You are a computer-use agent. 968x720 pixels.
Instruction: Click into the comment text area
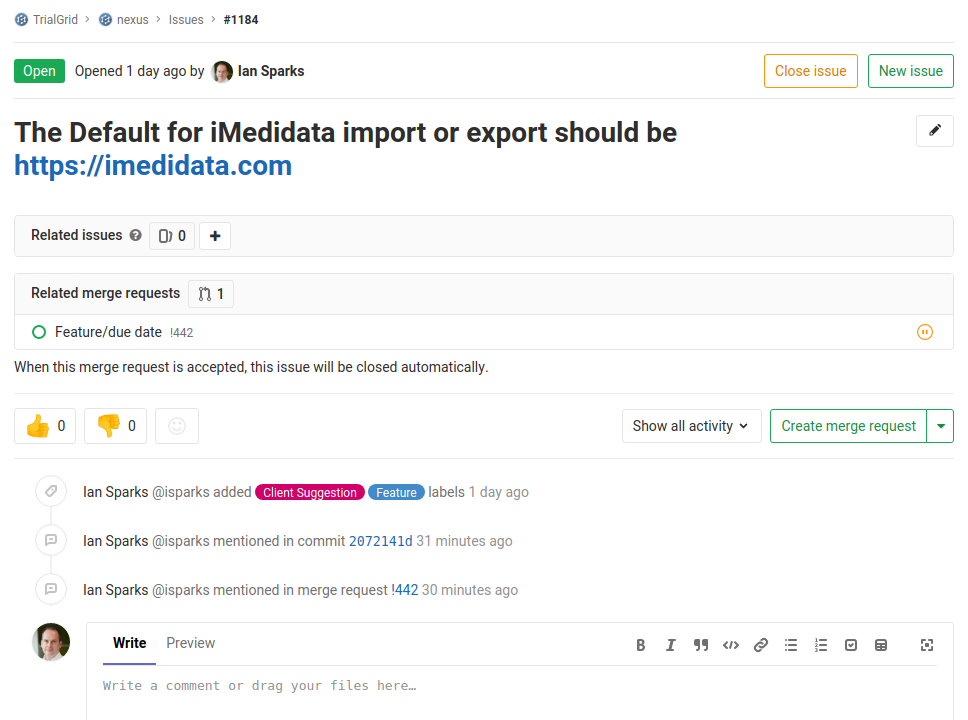click(x=520, y=693)
